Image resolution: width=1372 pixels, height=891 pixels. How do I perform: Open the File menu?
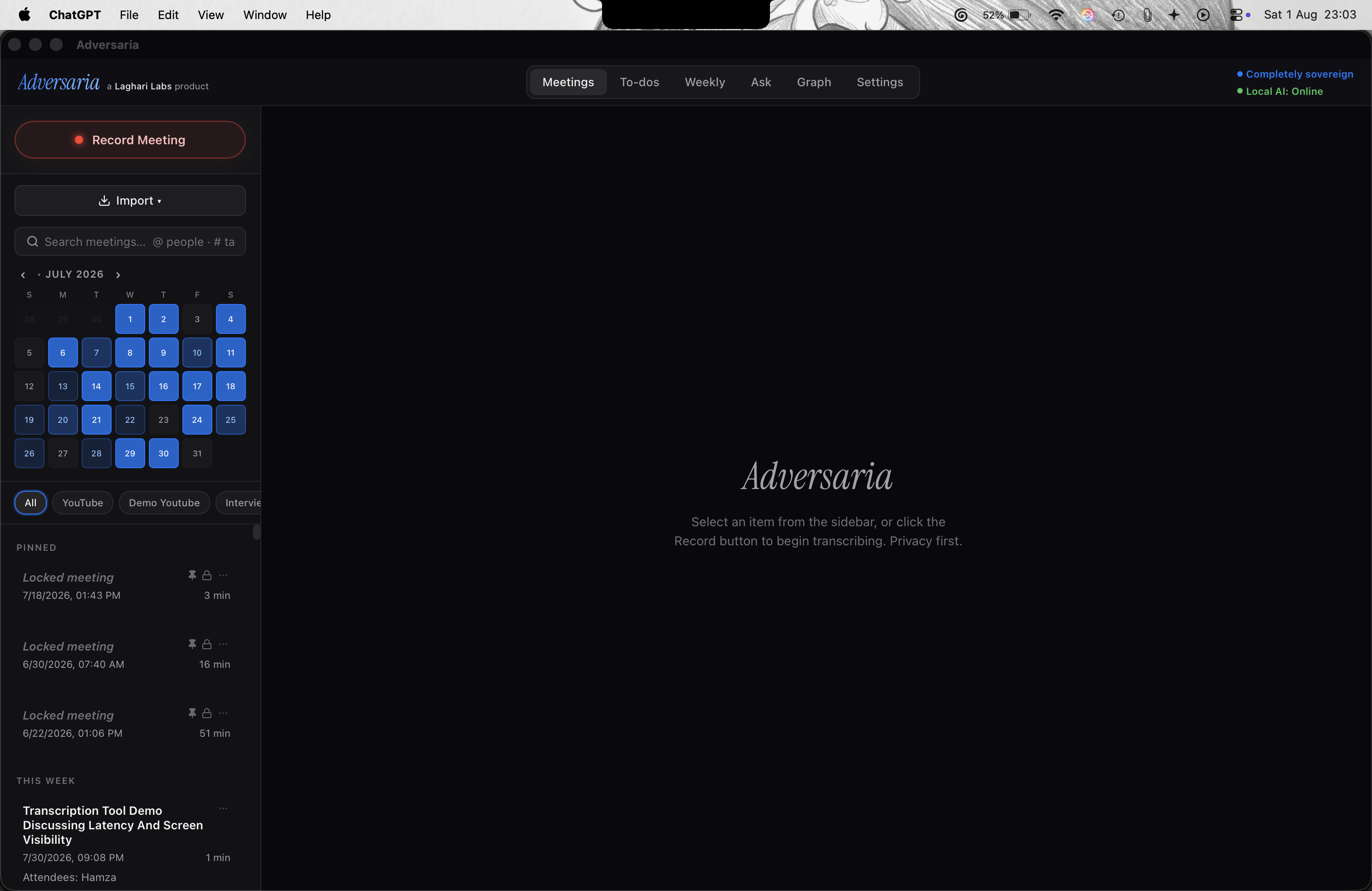(129, 15)
